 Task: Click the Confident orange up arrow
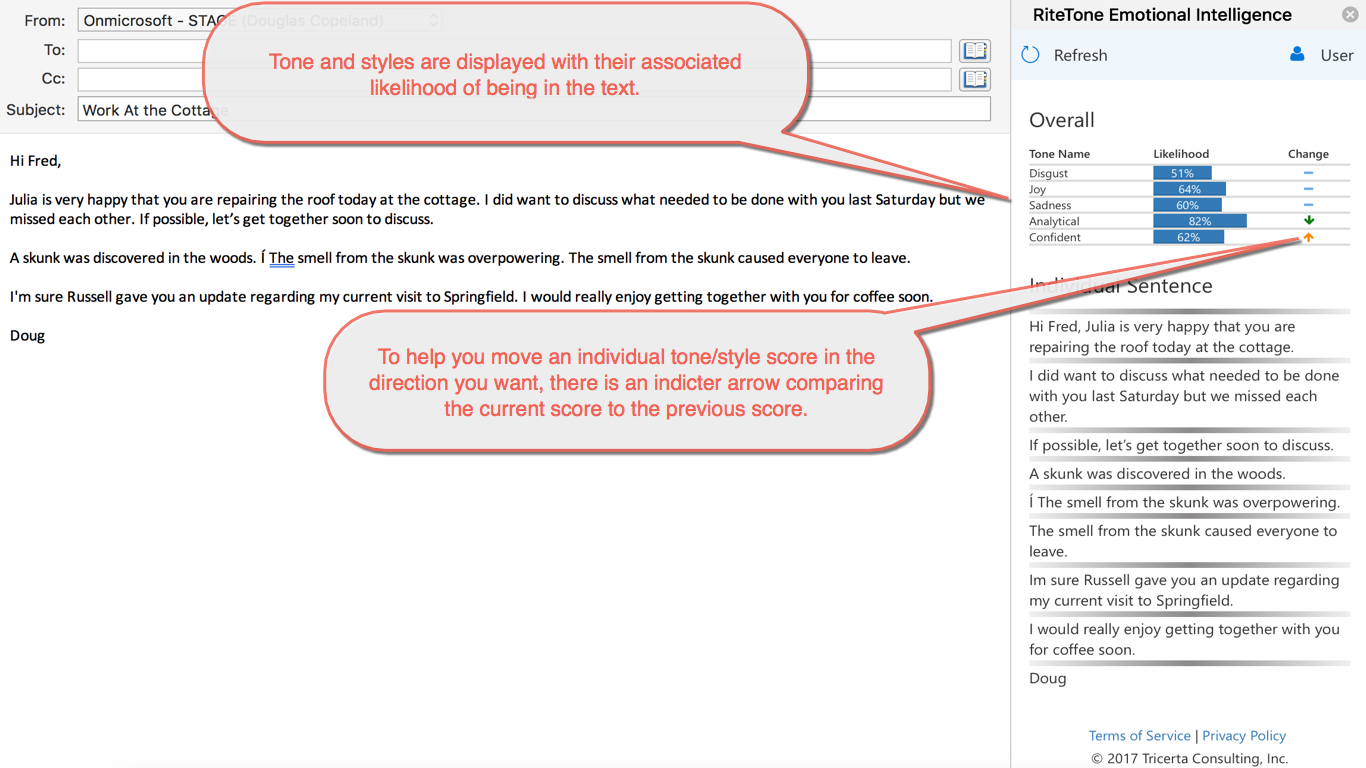pyautogui.click(x=1308, y=237)
